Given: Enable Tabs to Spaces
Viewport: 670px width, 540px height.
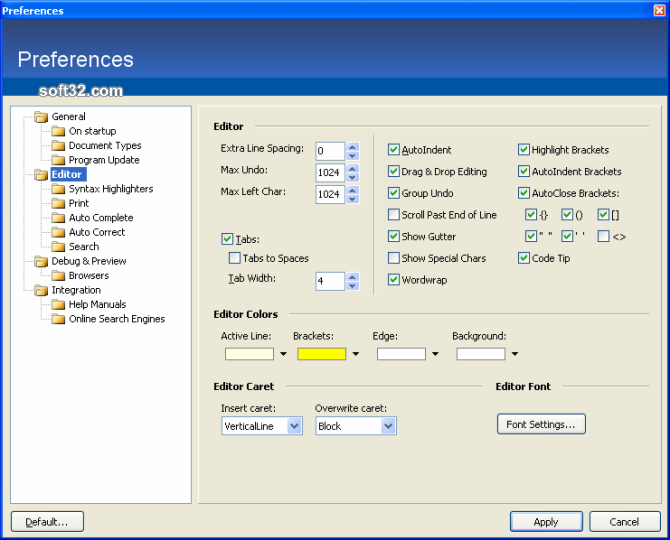Looking at the screenshot, I should (x=235, y=258).
